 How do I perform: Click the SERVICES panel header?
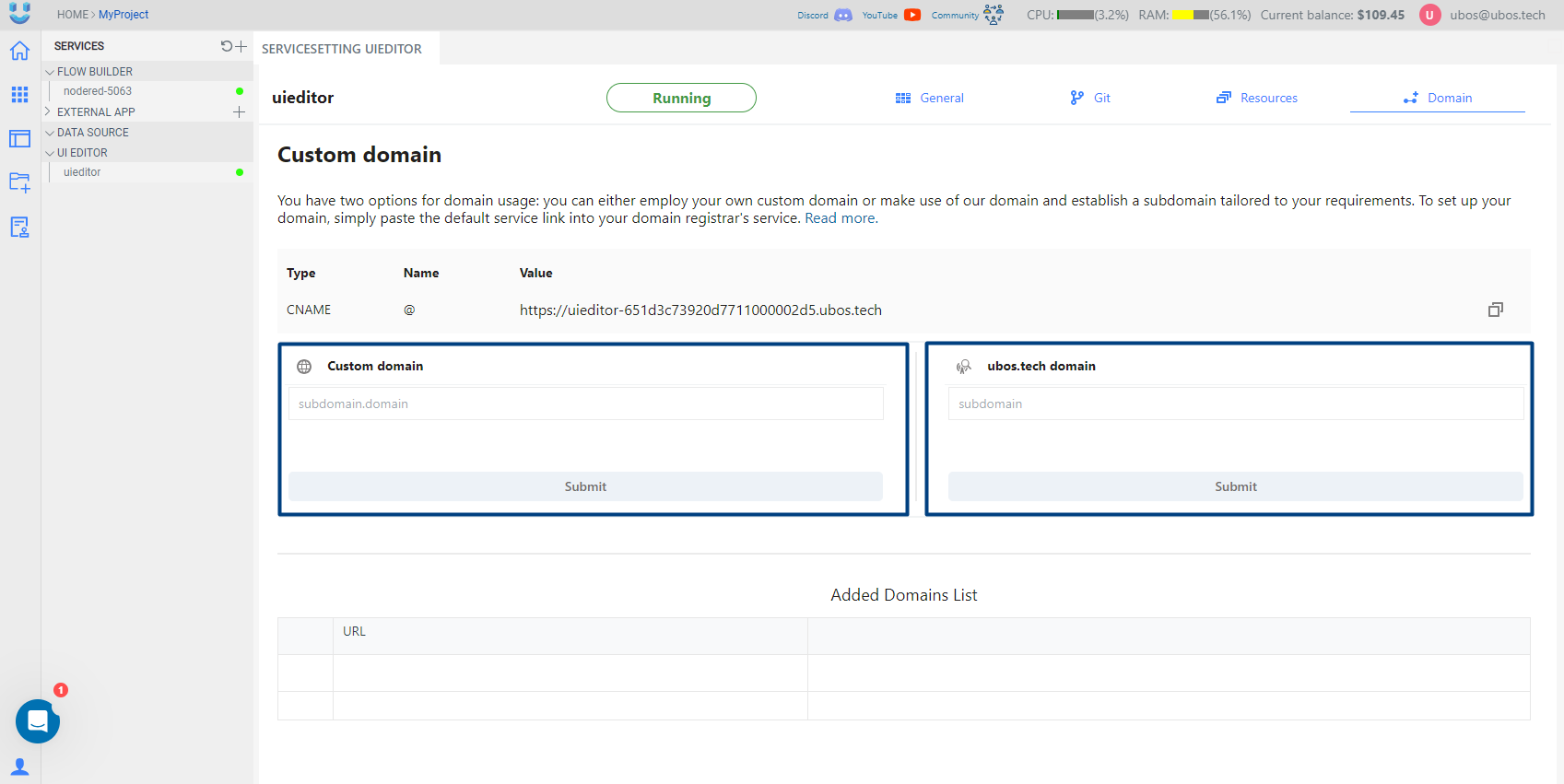[x=79, y=46]
